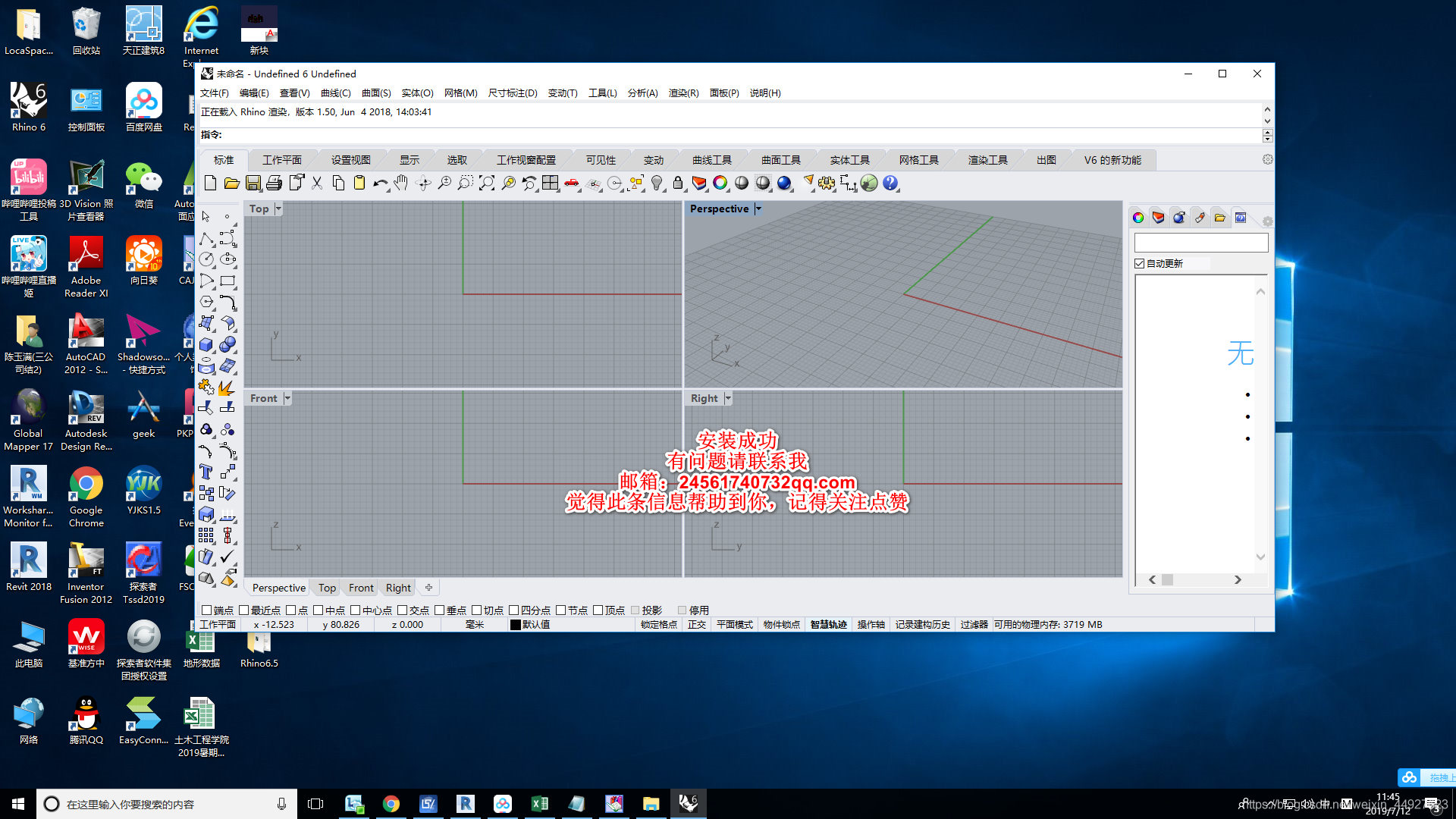Click the Undo arrow icon

(380, 183)
